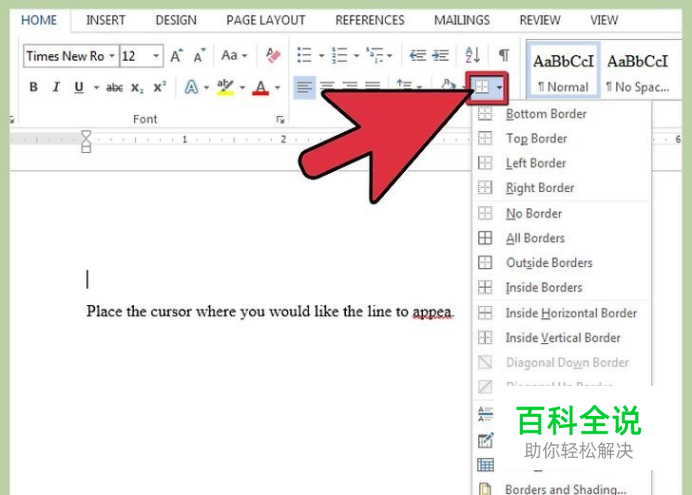This screenshot has height=495, width=692.
Task: Open the font name dropdown
Action: [x=112, y=56]
